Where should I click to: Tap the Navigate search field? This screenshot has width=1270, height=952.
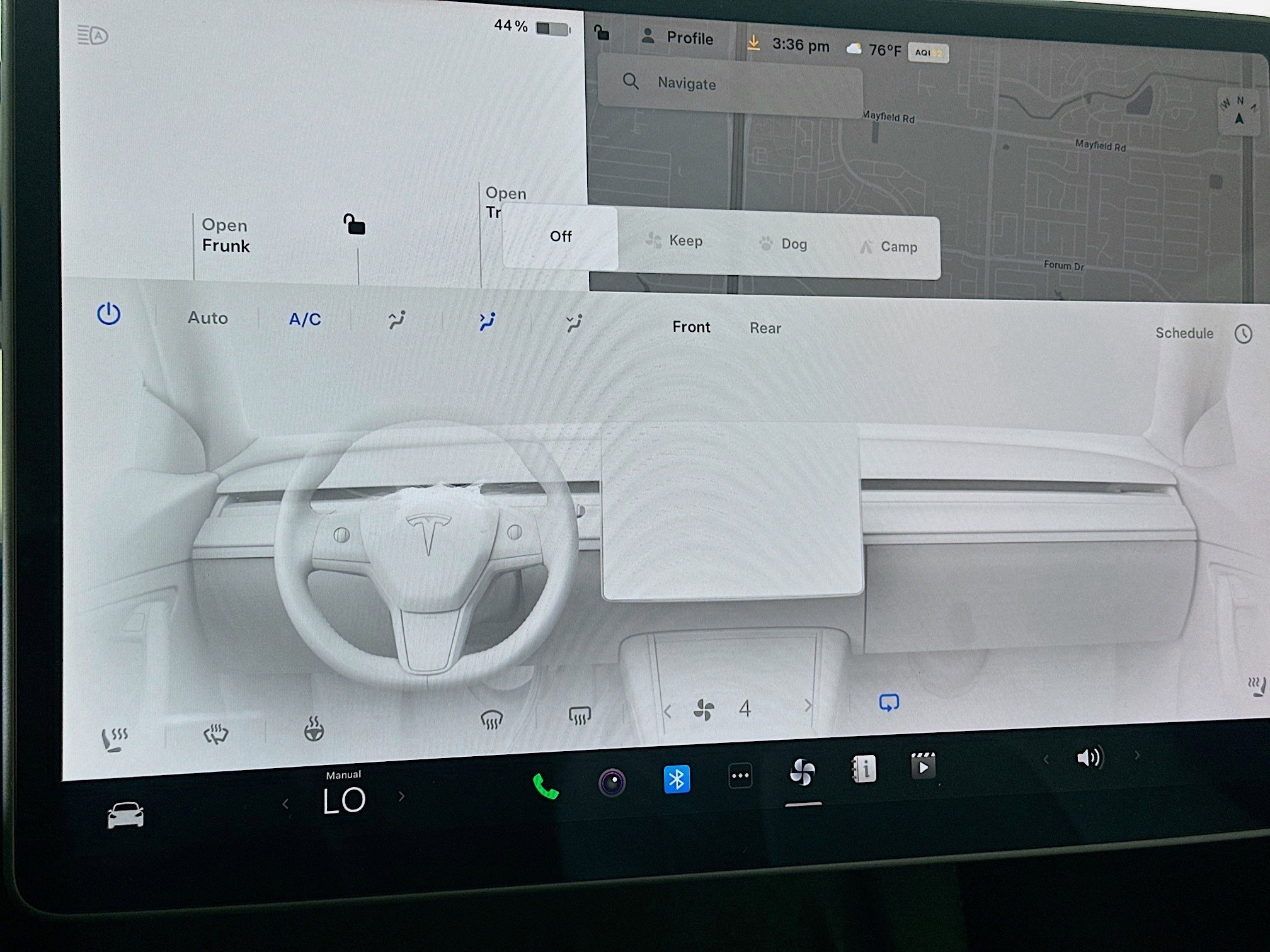(731, 84)
